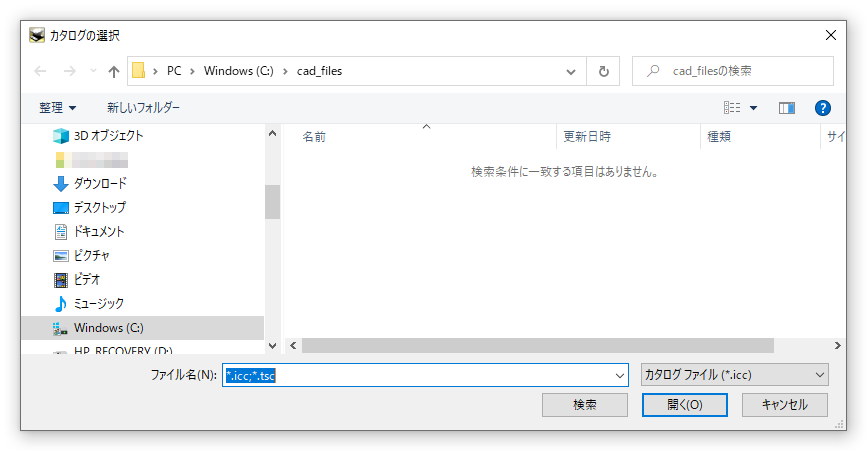Image resolution: width=867 pixels, height=451 pixels.
Task: Open the カタログ ファイル (*.icc) type dropdown
Action: [734, 375]
